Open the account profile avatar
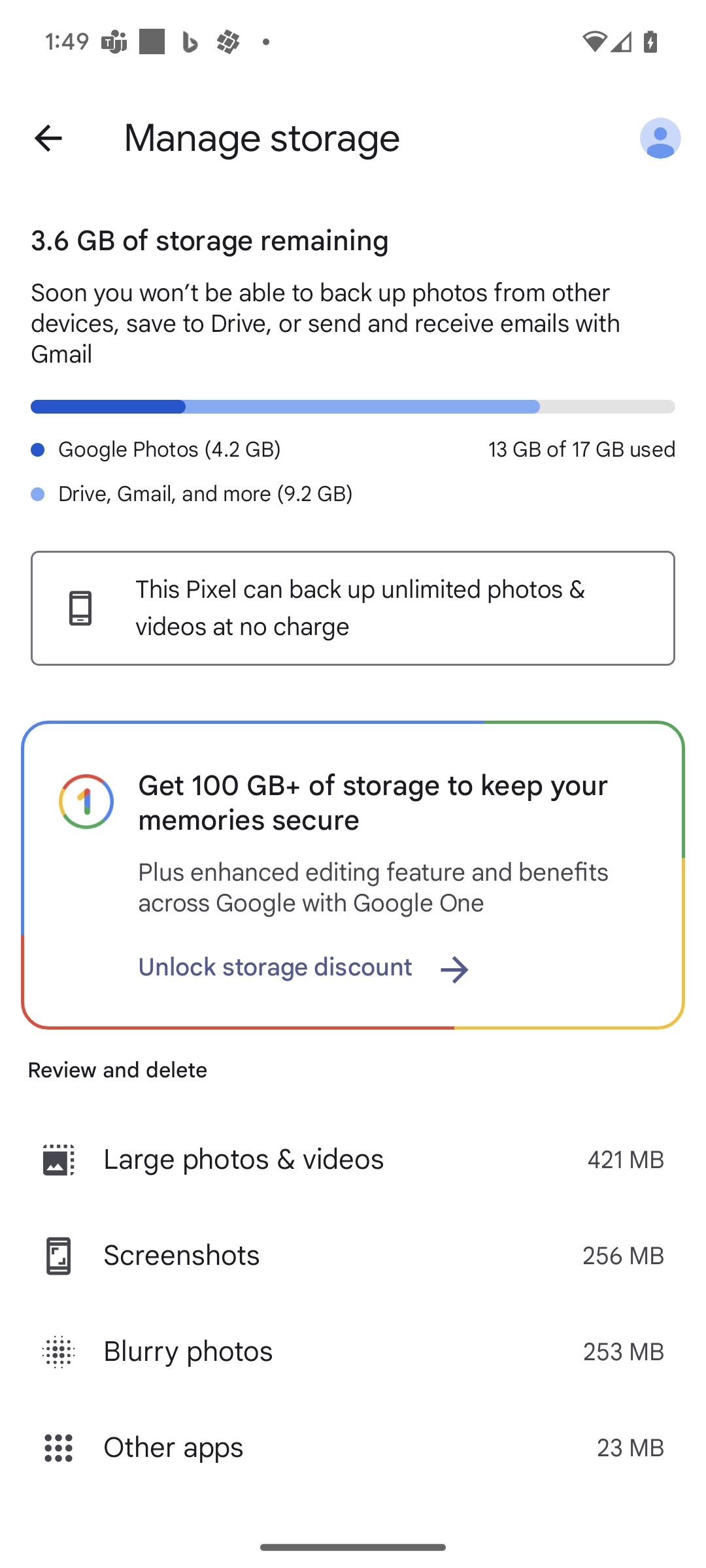Image resolution: width=706 pixels, height=1568 pixels. pyautogui.click(x=660, y=139)
